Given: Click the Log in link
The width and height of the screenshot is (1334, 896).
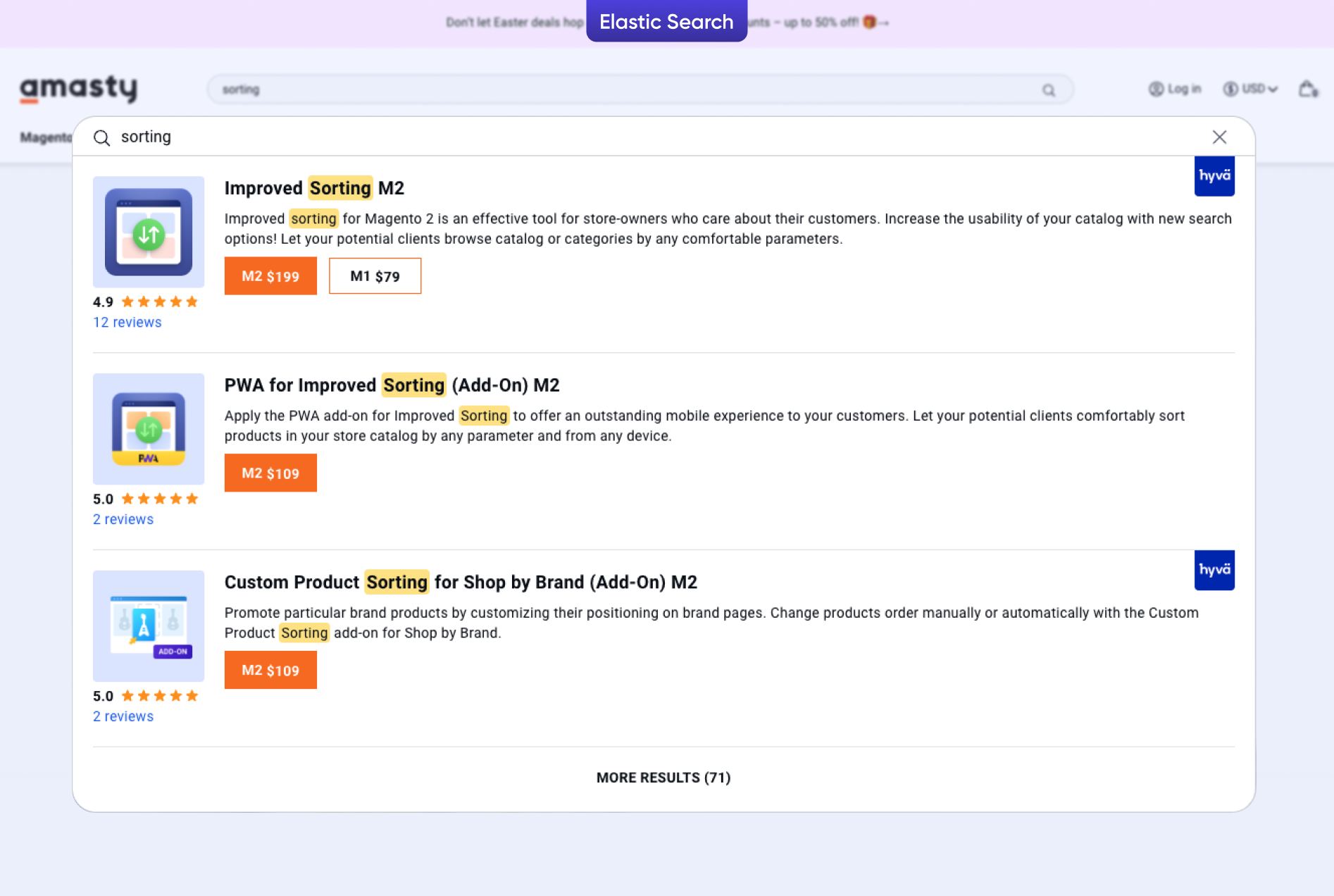Looking at the screenshot, I should pyautogui.click(x=1175, y=89).
